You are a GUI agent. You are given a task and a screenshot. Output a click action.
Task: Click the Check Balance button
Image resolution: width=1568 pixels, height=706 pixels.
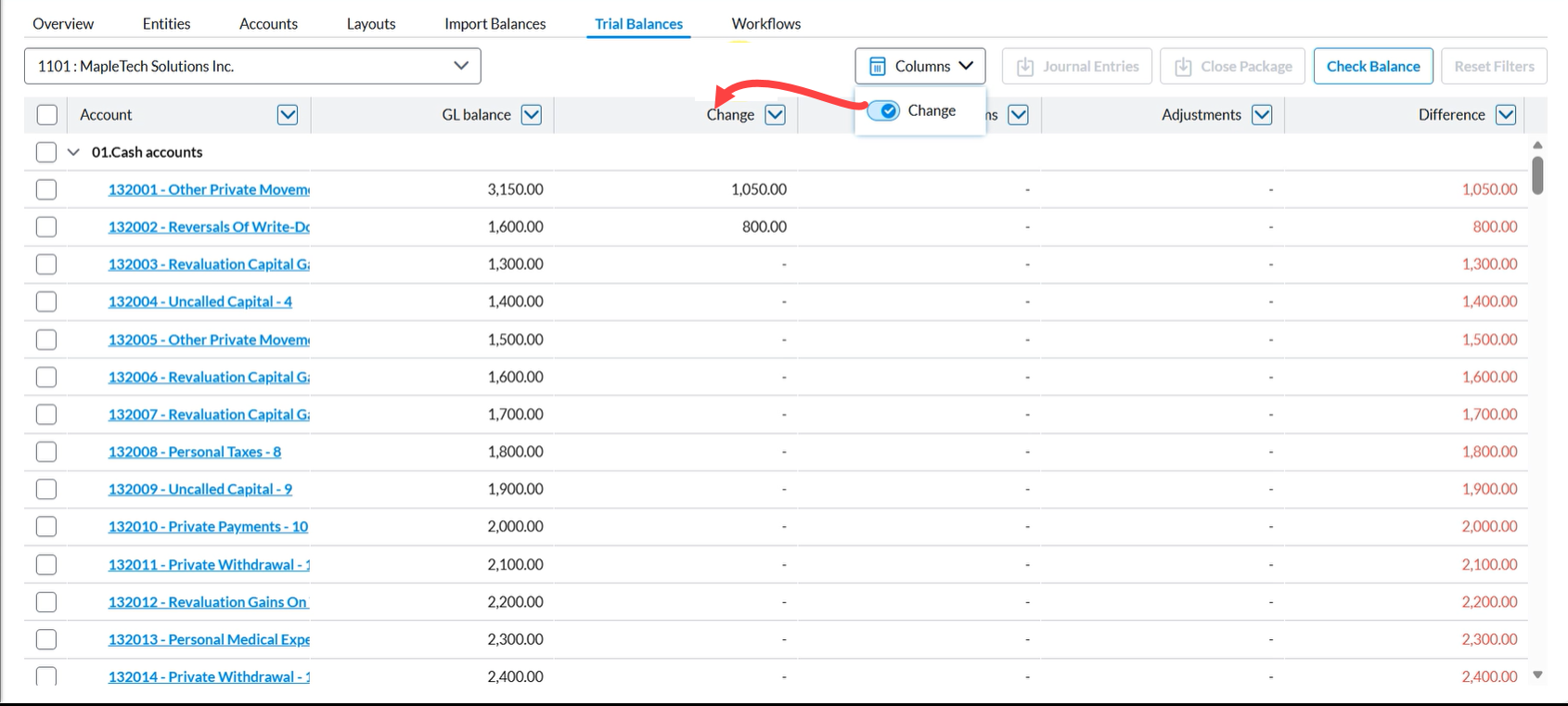tap(1373, 67)
